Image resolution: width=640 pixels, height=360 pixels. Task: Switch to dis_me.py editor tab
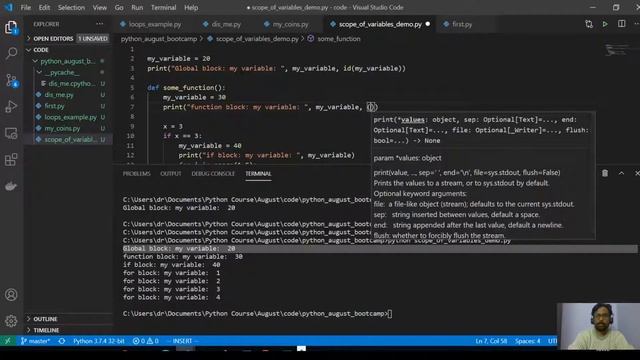(x=226, y=24)
